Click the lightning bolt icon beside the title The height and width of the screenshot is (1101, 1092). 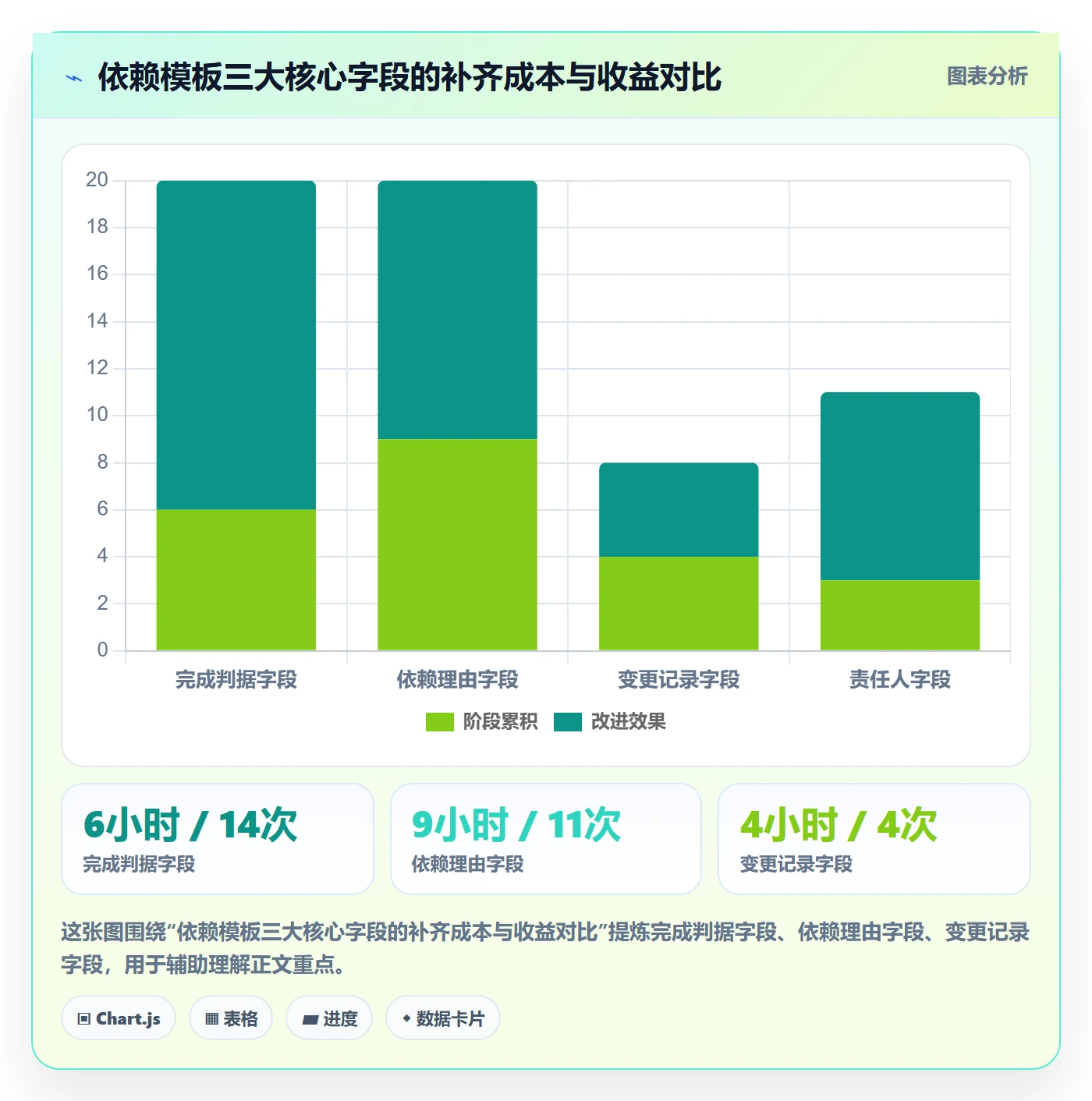74,78
